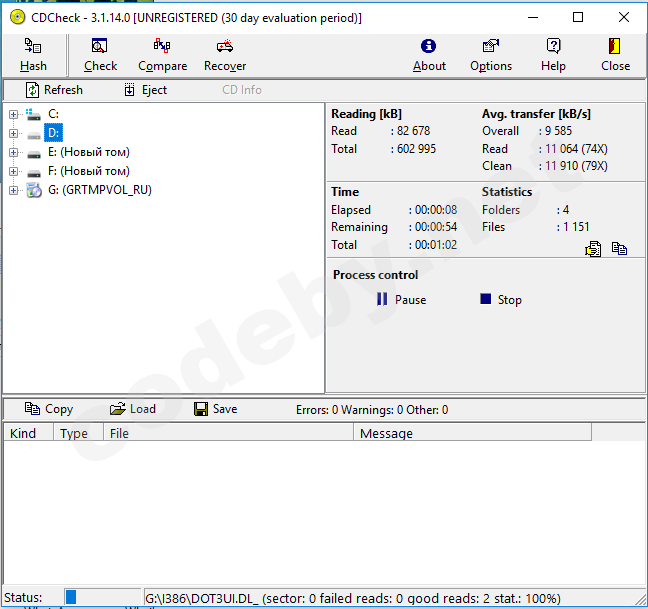The width and height of the screenshot is (648, 609).
Task: Click the statistics notes icon
Action: (593, 249)
